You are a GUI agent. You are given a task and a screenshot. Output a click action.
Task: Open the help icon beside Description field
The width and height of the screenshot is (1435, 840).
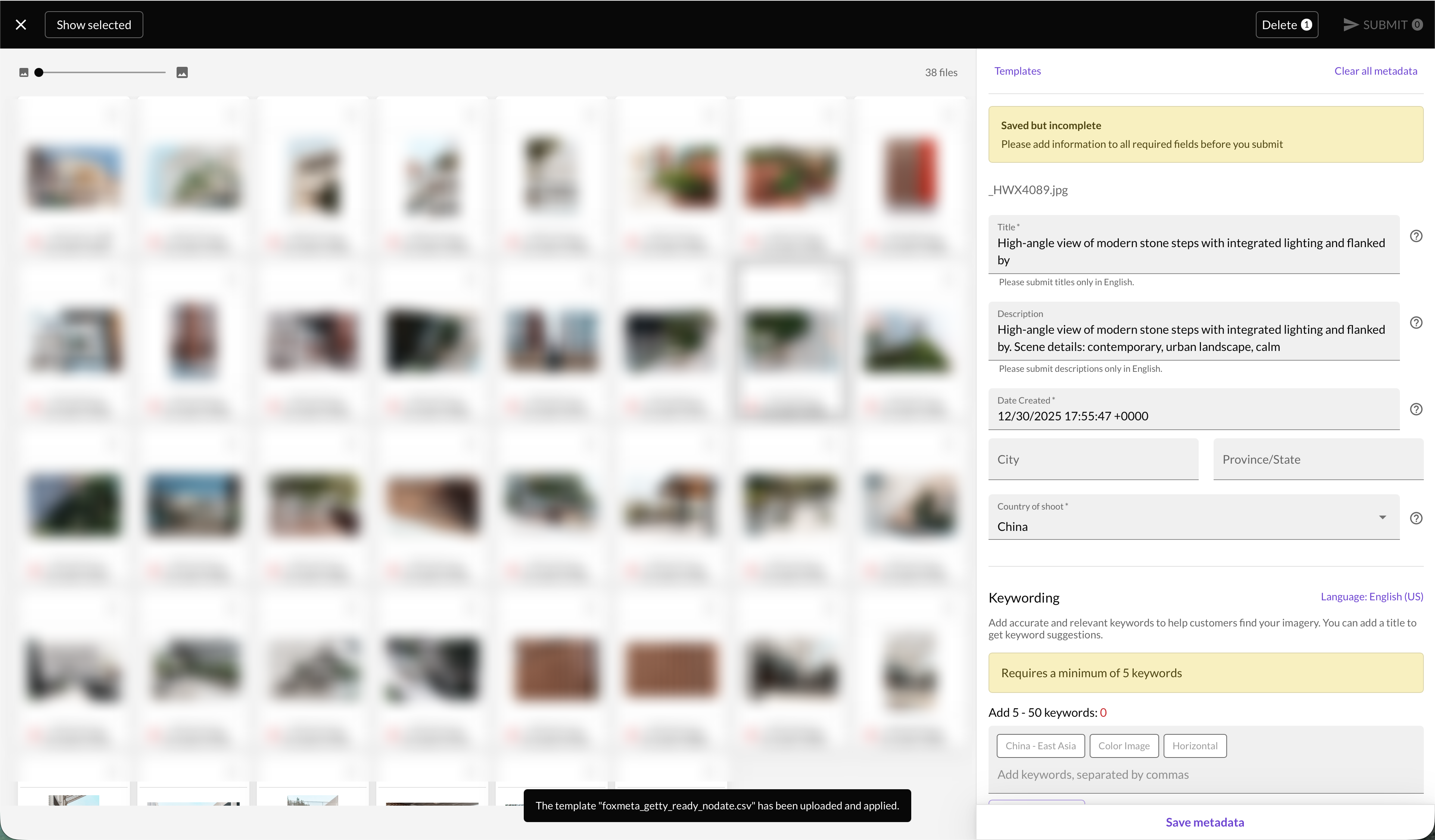coord(1416,322)
